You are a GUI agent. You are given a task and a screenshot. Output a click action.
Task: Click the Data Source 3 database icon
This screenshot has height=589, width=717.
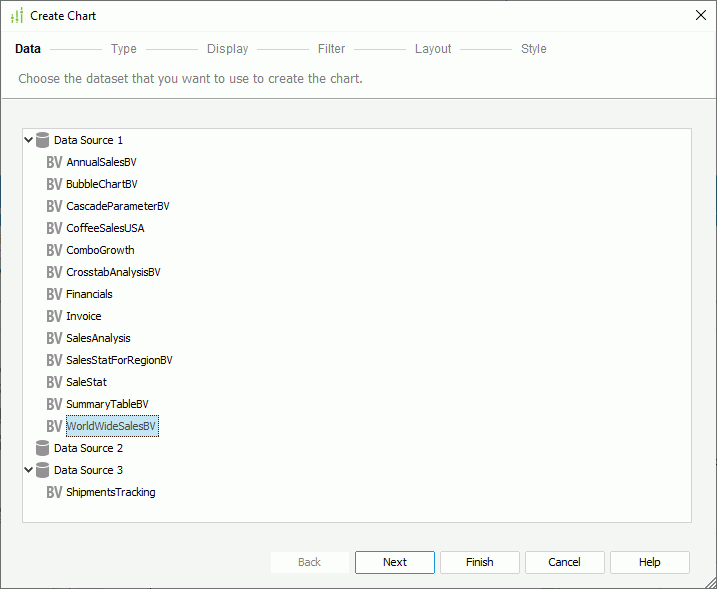(x=42, y=470)
